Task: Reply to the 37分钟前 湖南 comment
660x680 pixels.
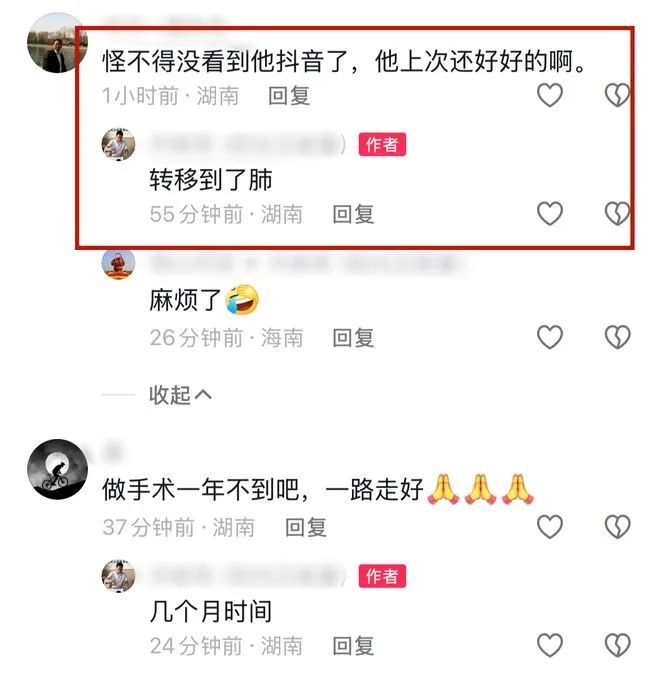Action: (306, 527)
